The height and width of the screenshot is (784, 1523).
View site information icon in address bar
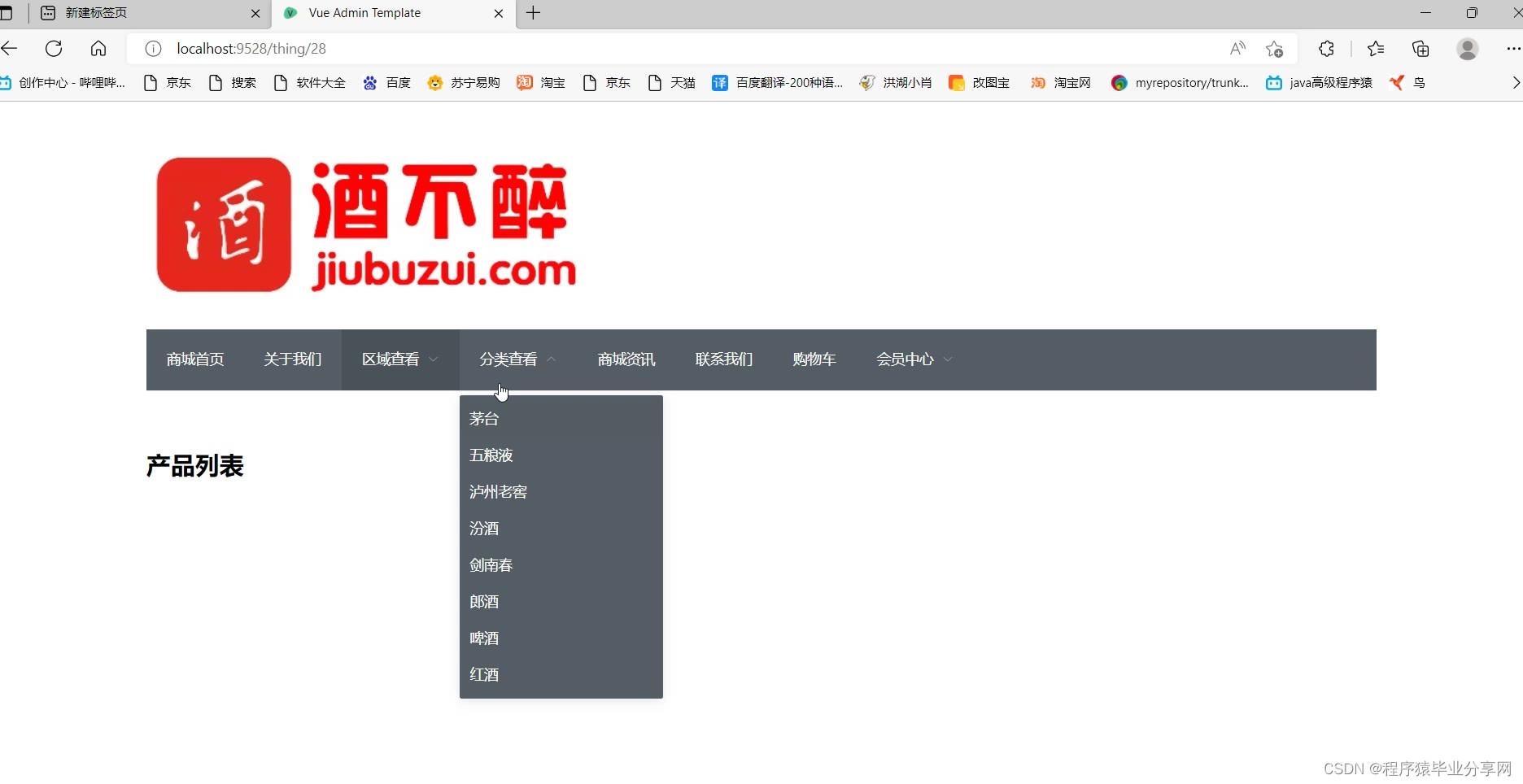click(x=153, y=49)
